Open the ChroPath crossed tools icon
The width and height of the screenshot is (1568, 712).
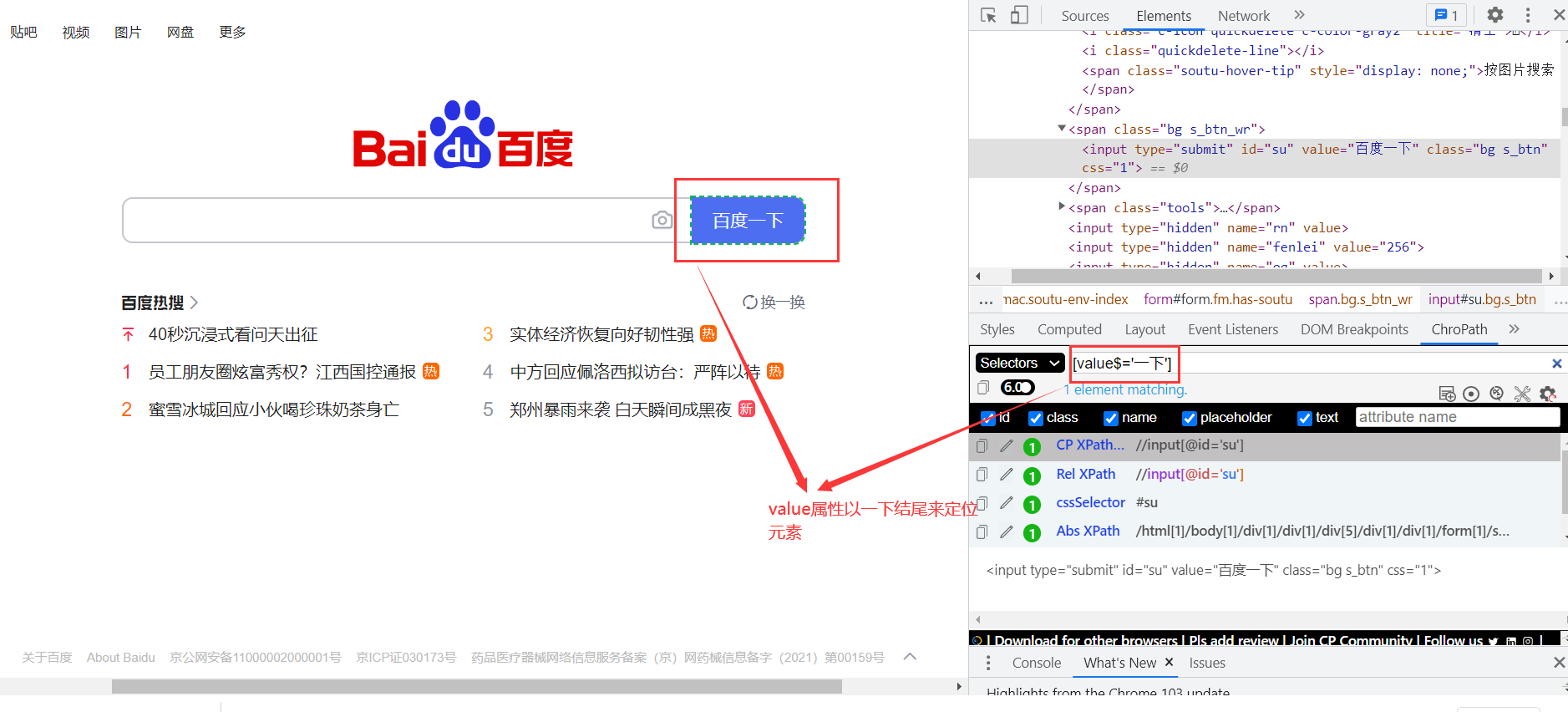(x=1522, y=394)
